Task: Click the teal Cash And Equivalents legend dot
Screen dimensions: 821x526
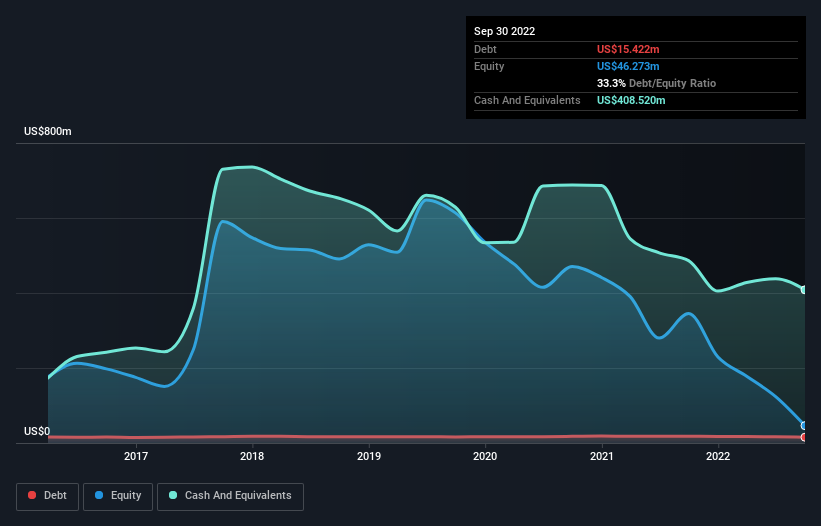Action: coord(173,495)
